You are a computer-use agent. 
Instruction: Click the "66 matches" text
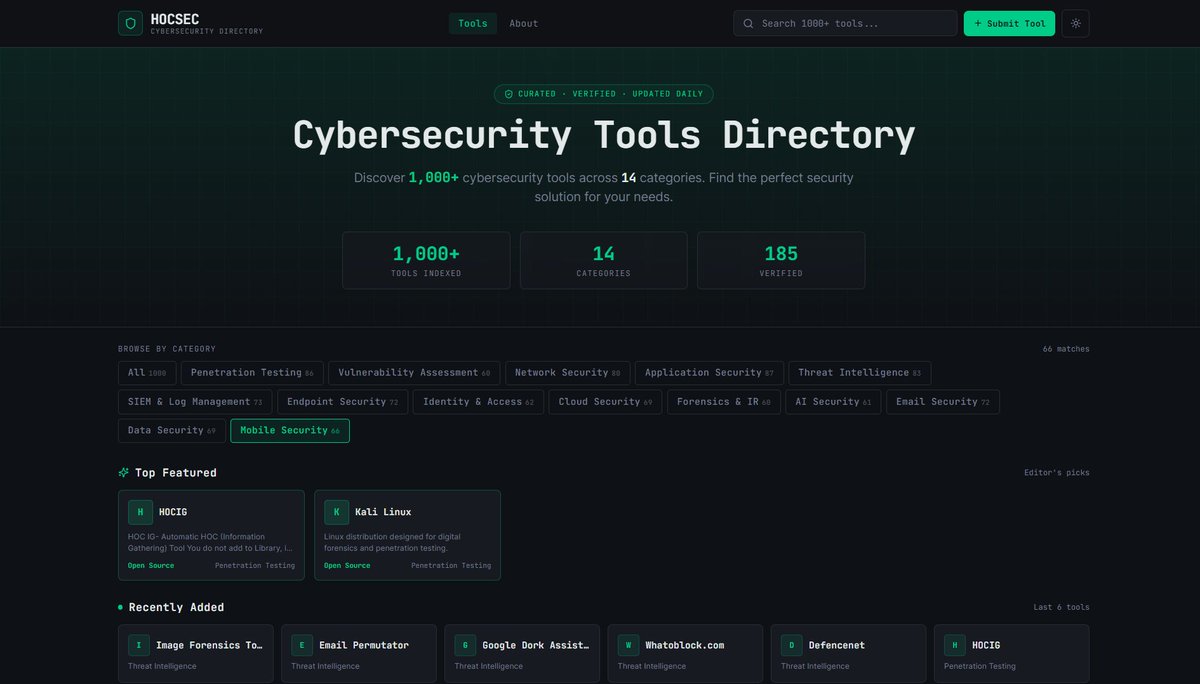(x=1066, y=349)
